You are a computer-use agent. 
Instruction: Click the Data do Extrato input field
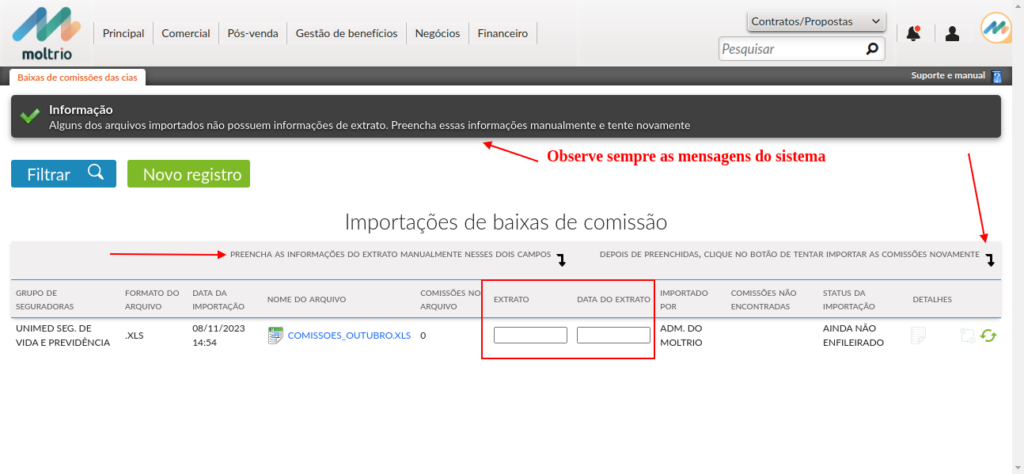click(x=613, y=335)
